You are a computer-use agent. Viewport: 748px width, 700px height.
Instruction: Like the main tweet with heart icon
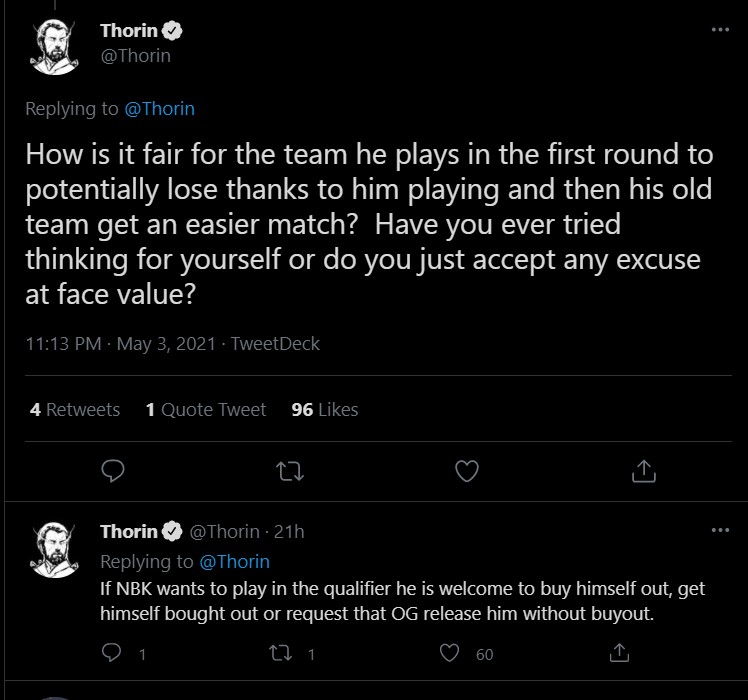pos(466,469)
